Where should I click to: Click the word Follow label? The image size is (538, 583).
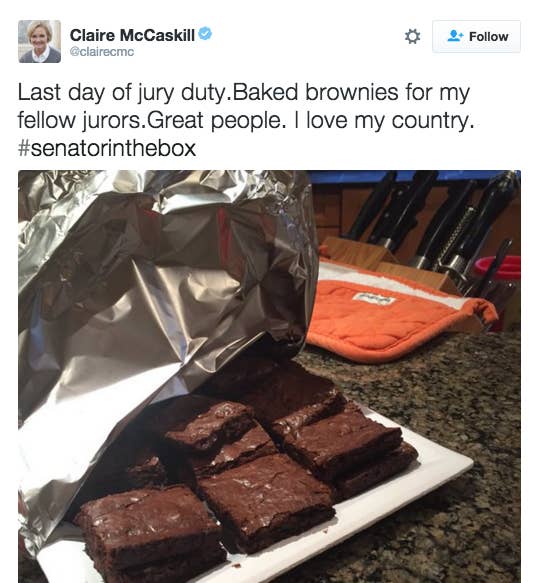click(489, 37)
